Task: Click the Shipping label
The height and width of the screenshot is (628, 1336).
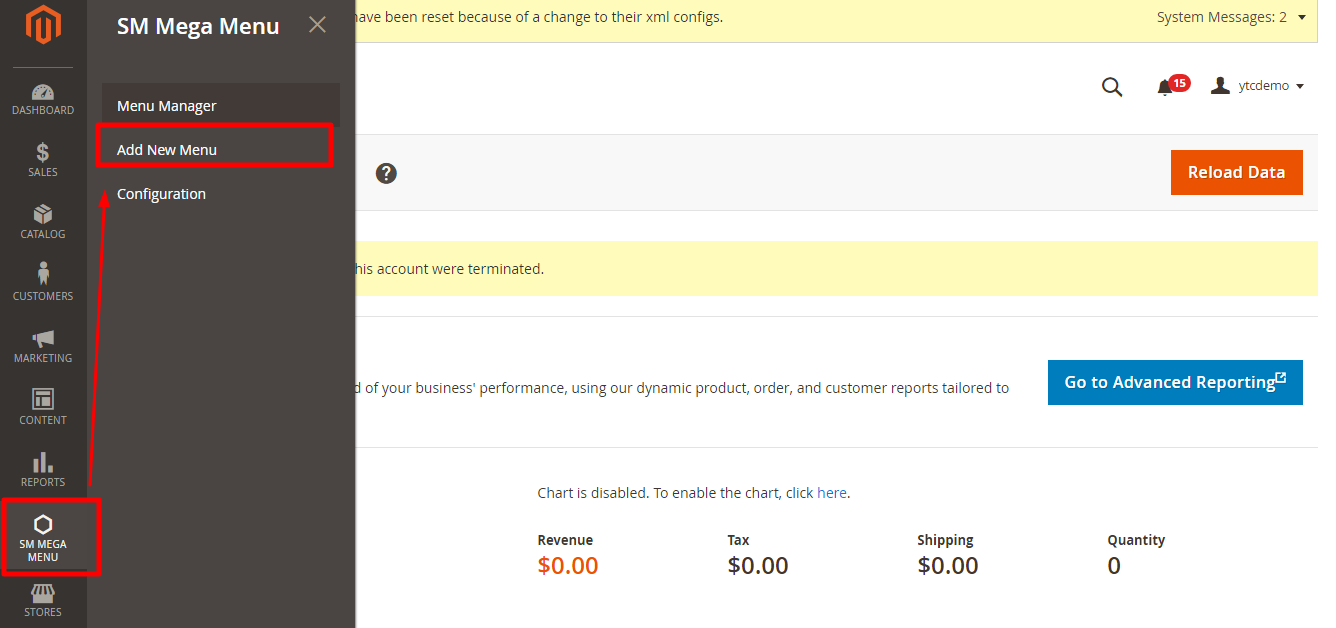Action: pyautogui.click(x=945, y=540)
